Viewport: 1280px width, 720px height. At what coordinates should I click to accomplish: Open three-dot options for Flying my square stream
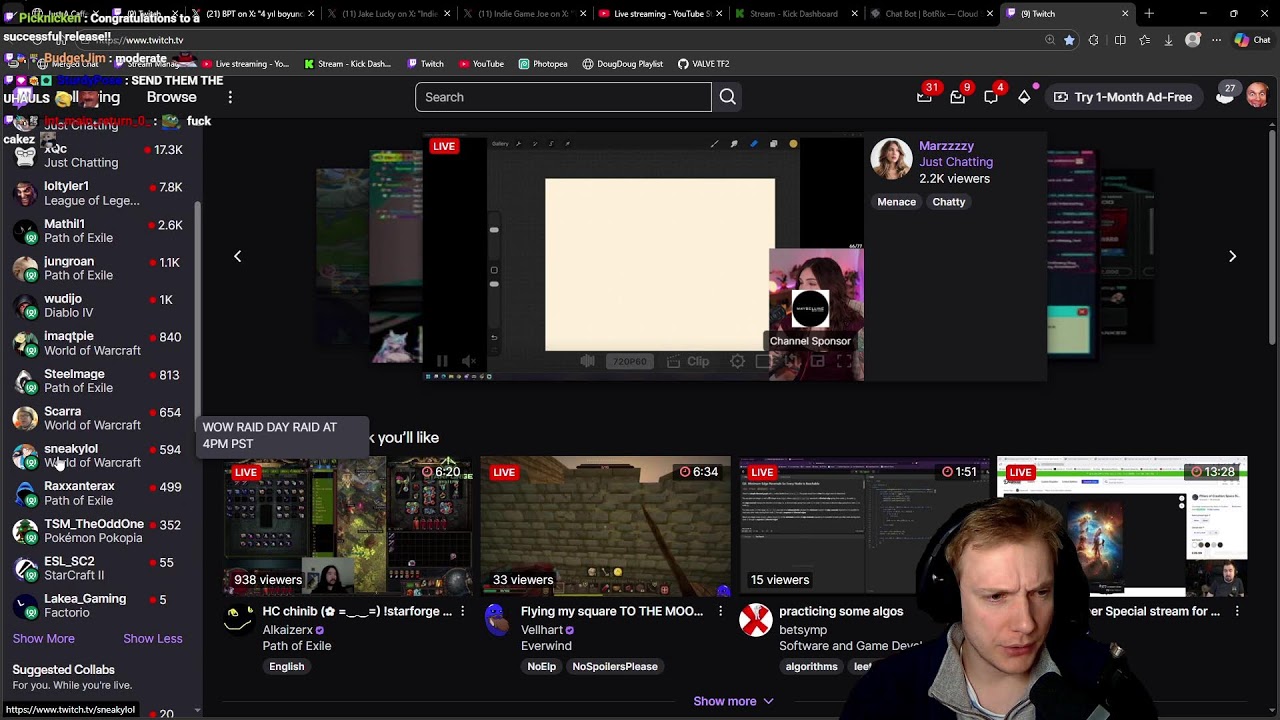click(x=720, y=611)
